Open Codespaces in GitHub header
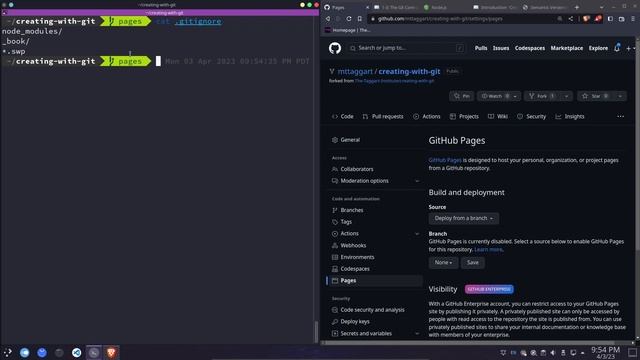 (x=530, y=48)
